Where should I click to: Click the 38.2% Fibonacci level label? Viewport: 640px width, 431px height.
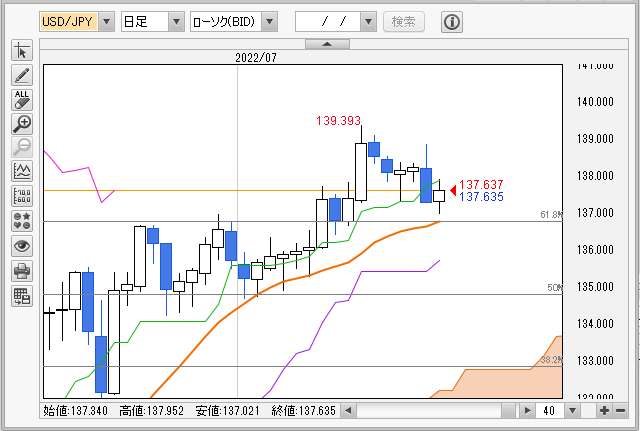(x=551, y=360)
